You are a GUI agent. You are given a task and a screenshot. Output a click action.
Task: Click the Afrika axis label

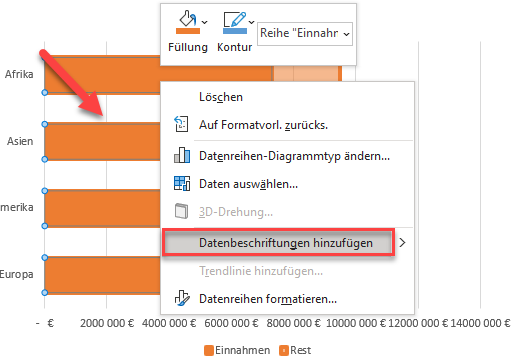pos(19,74)
